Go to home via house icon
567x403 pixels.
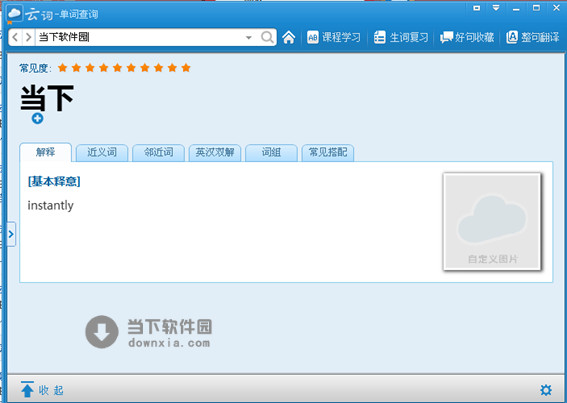click(x=289, y=37)
